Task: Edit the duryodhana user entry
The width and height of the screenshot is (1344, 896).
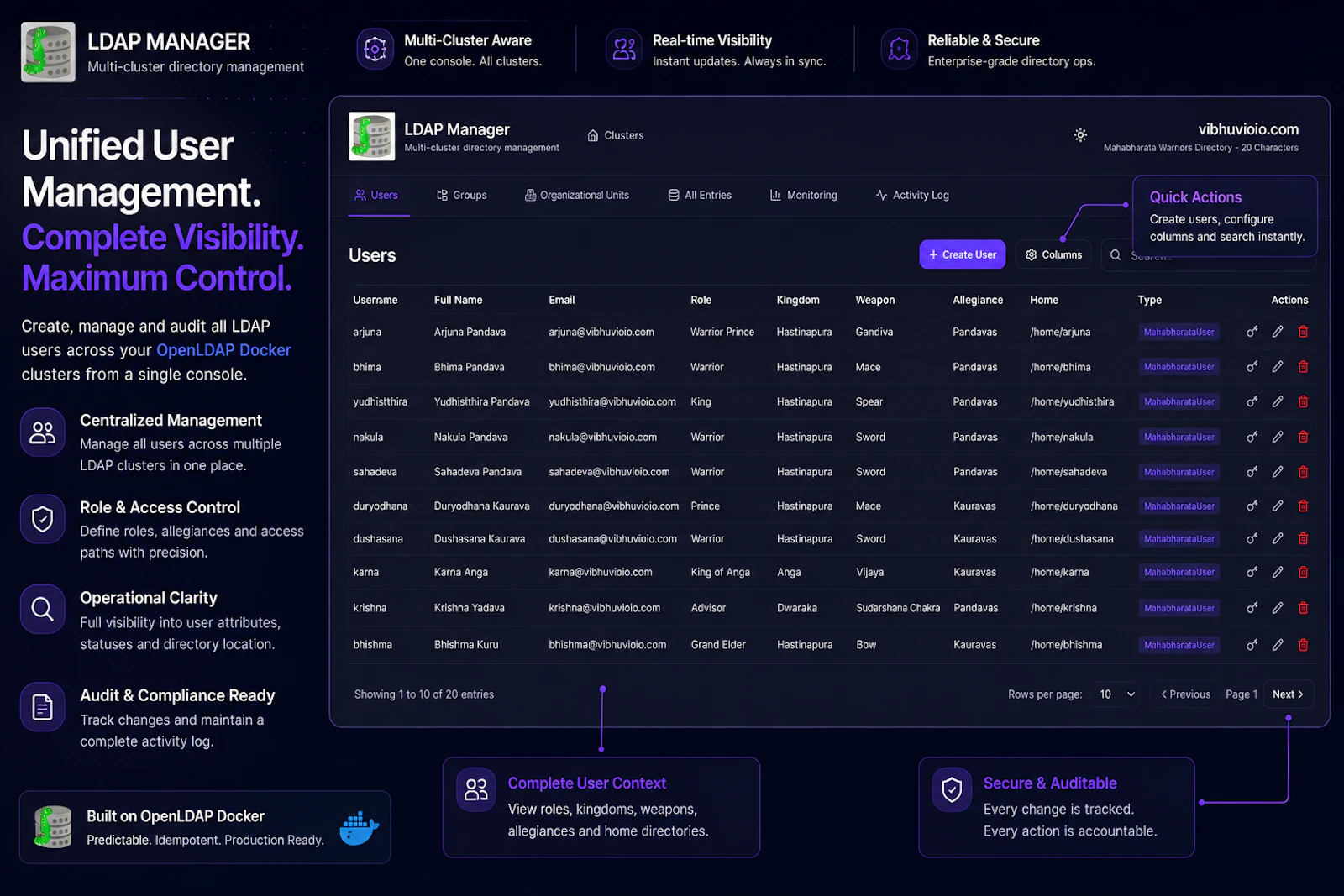Action: pyautogui.click(x=1278, y=506)
